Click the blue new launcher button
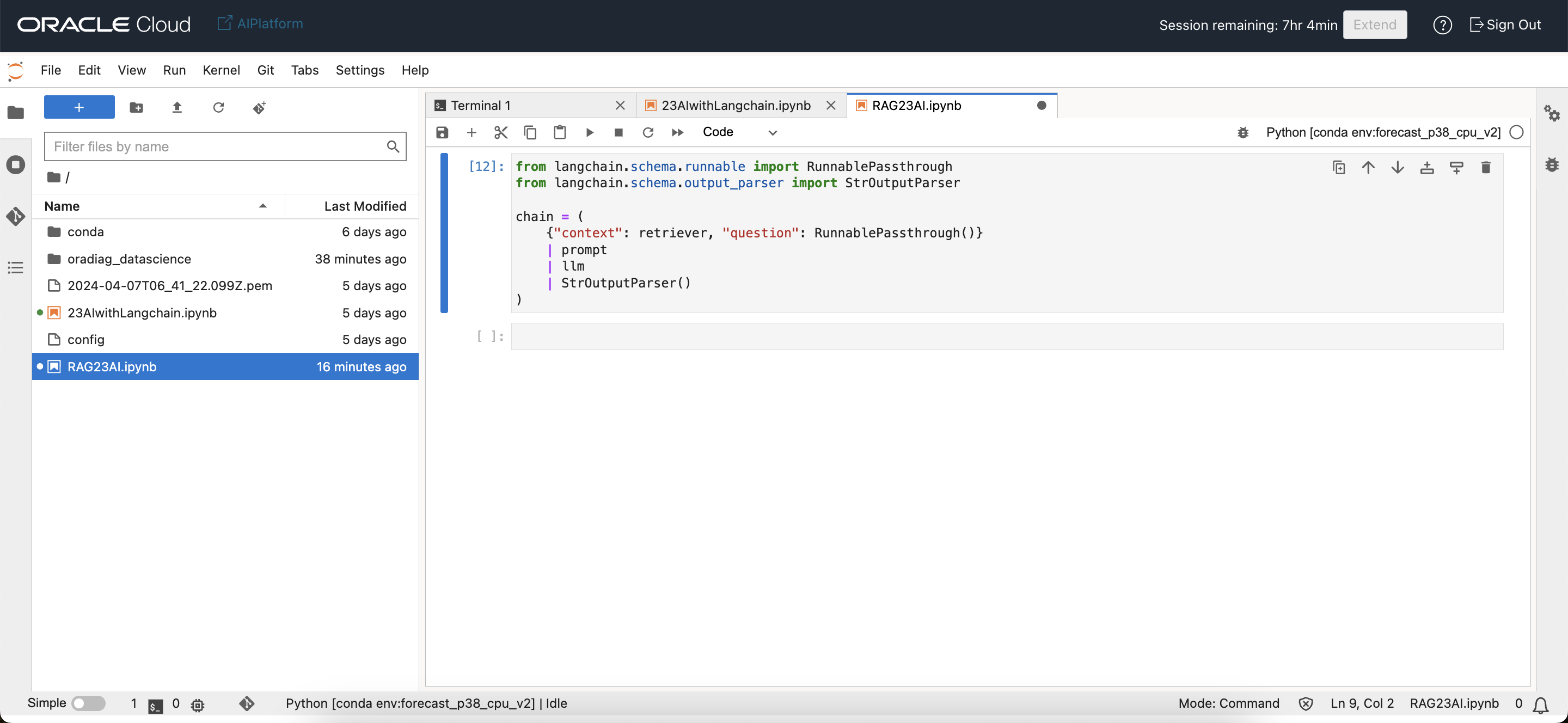This screenshot has width=1568, height=723. coord(79,107)
